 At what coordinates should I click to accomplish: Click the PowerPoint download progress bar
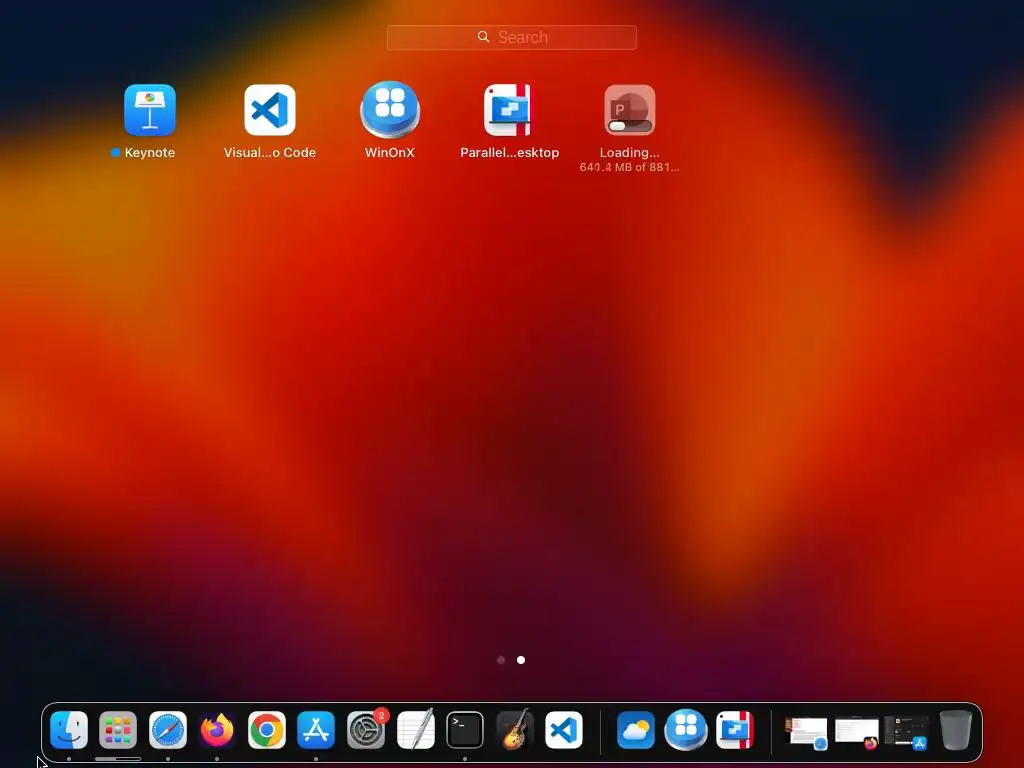630,126
